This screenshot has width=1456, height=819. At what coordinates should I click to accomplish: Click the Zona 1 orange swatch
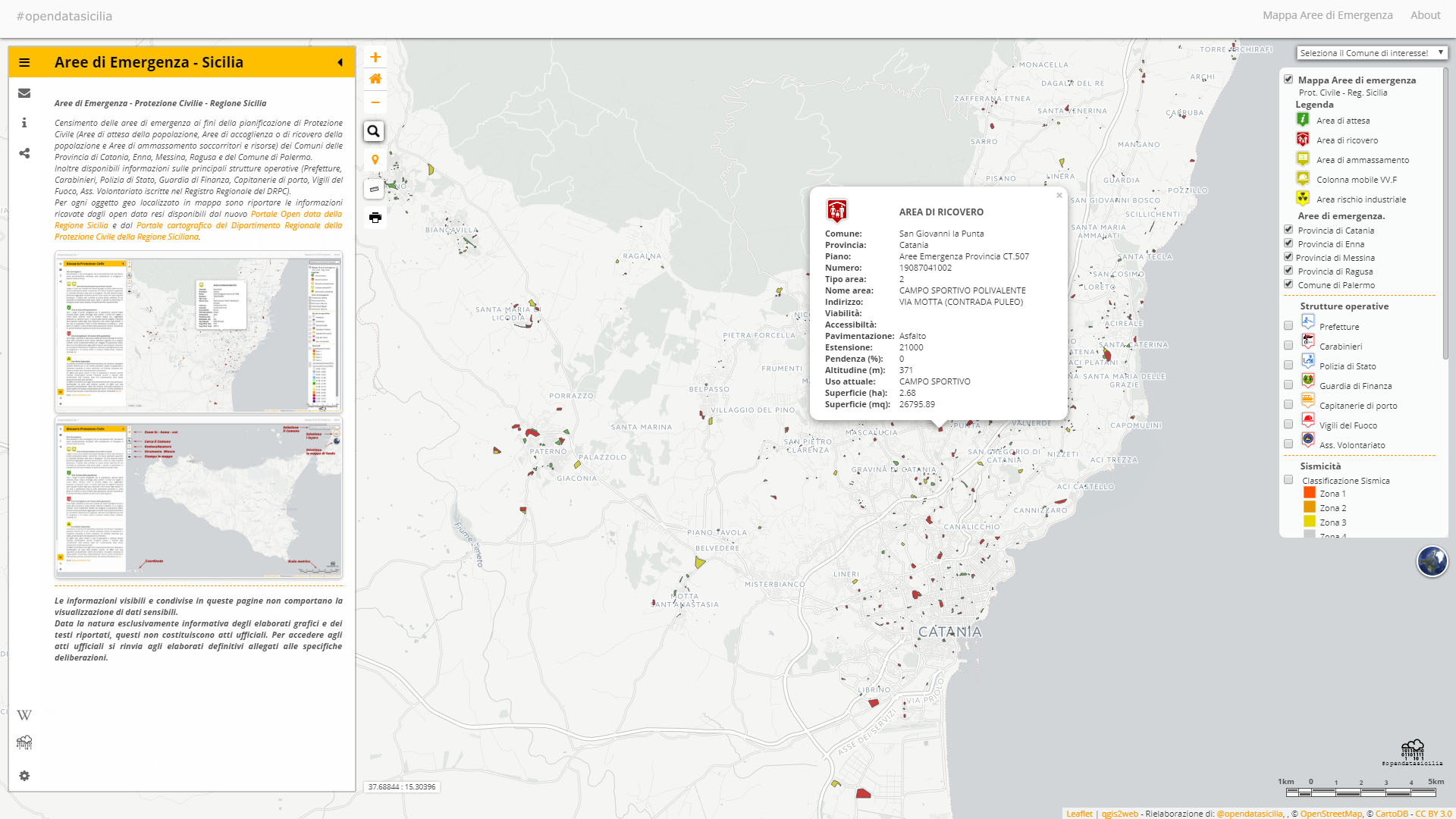coord(1310,494)
